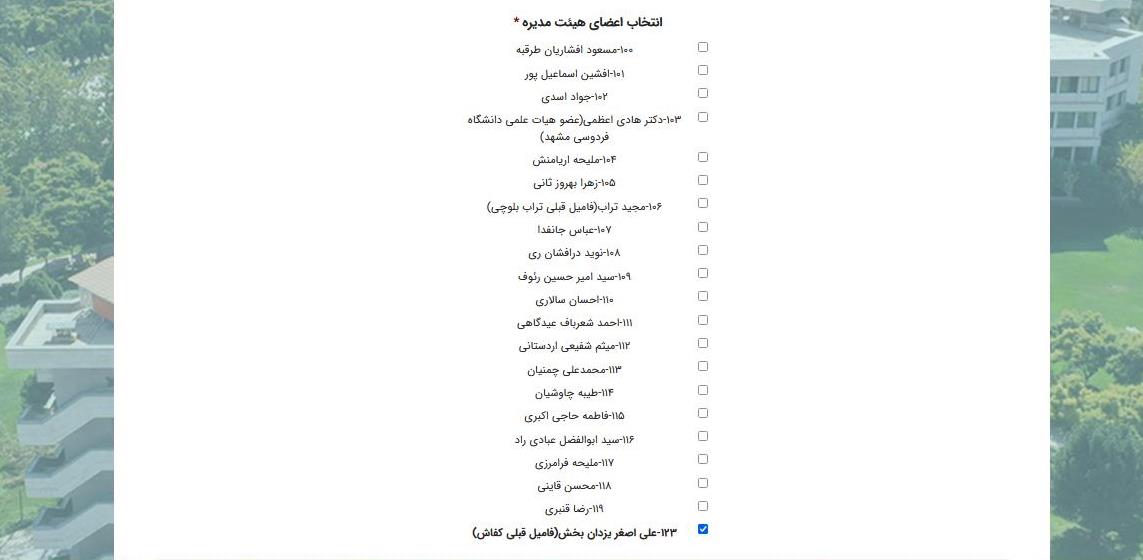Select candidate 113 Mohammadali Chamanian

(x=703, y=366)
